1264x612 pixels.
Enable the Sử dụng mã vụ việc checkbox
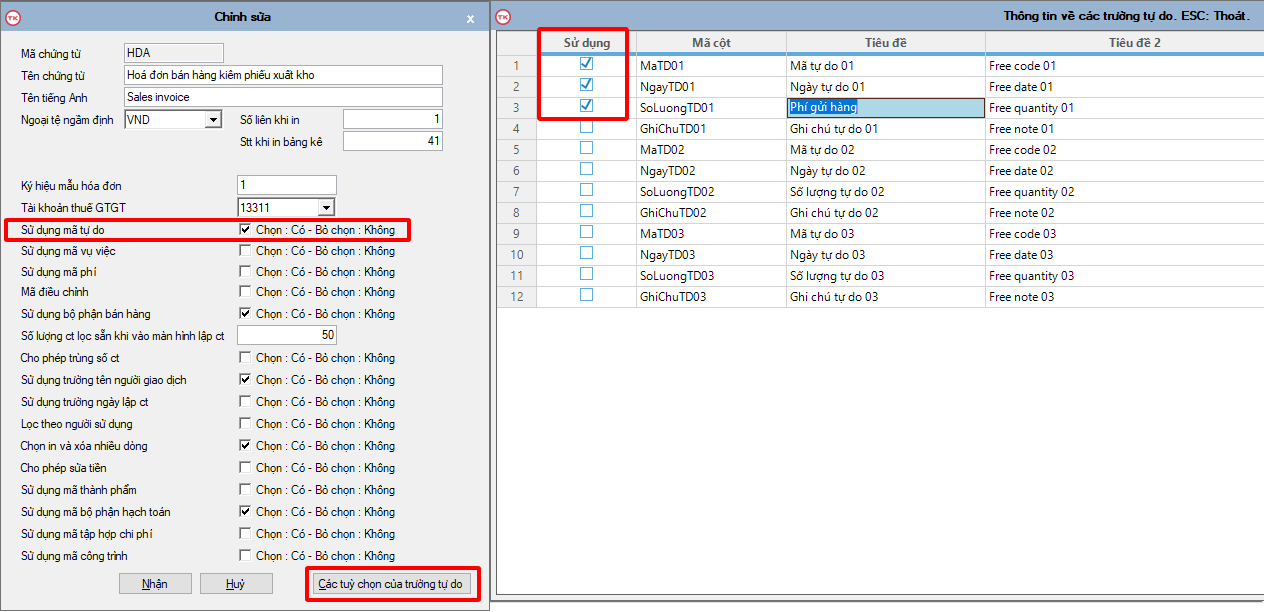pyautogui.click(x=245, y=251)
